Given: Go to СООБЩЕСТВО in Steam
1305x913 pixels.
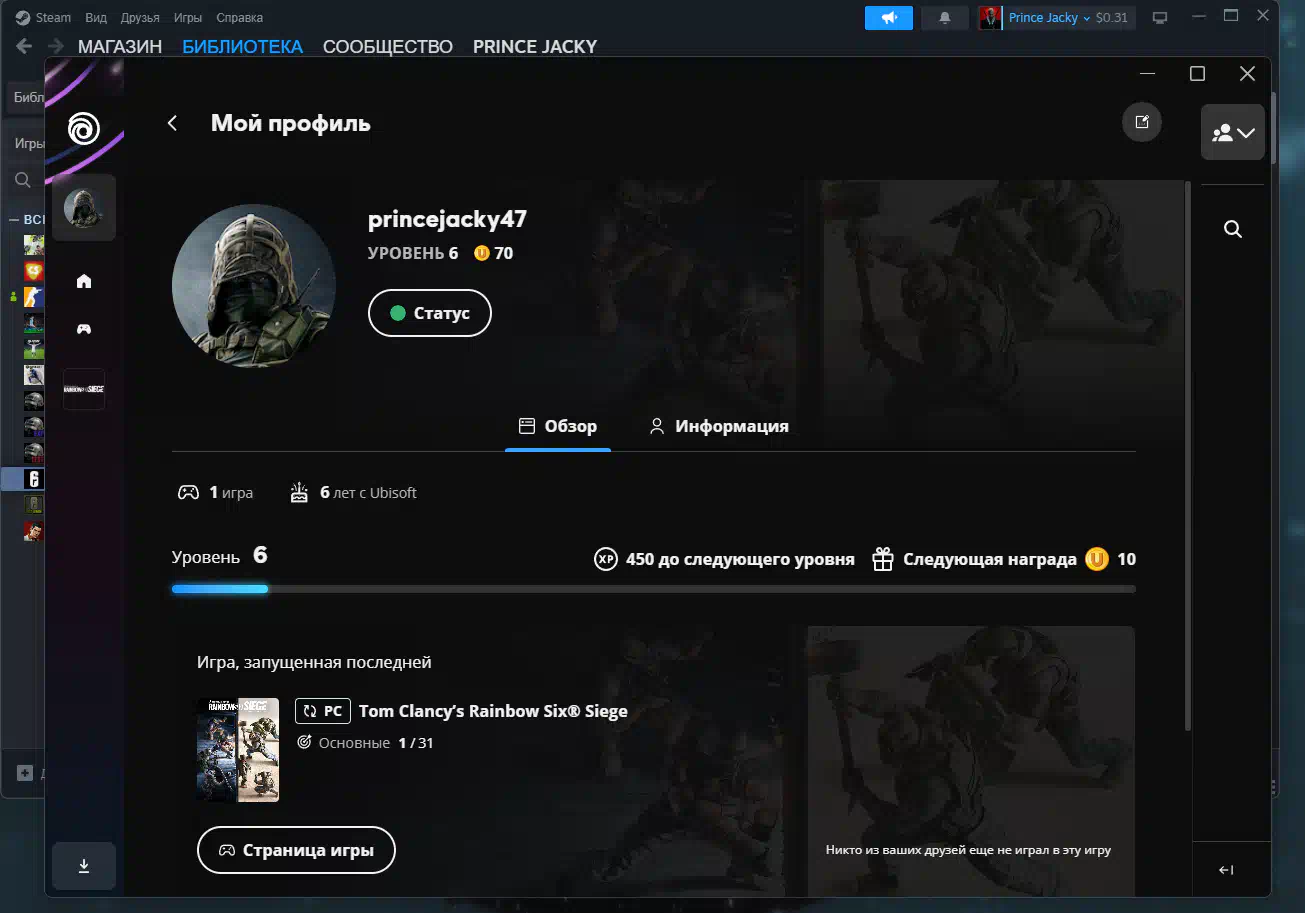Looking at the screenshot, I should pos(388,46).
